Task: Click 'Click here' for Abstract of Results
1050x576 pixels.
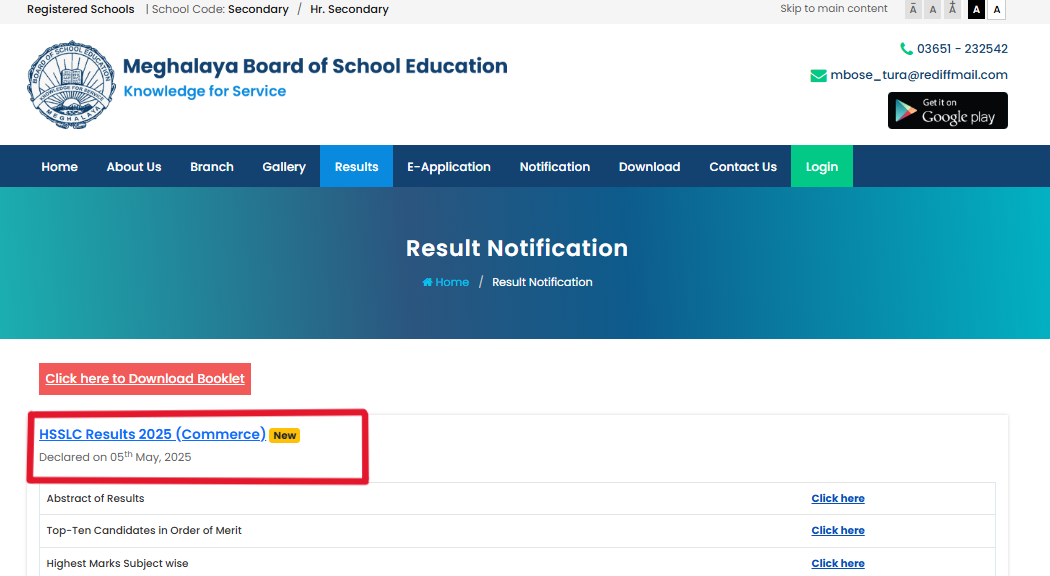Action: [x=837, y=498]
